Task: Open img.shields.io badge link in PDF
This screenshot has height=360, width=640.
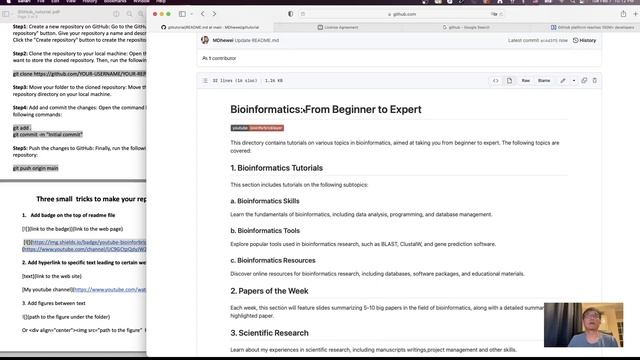Action: pyautogui.click(x=89, y=242)
